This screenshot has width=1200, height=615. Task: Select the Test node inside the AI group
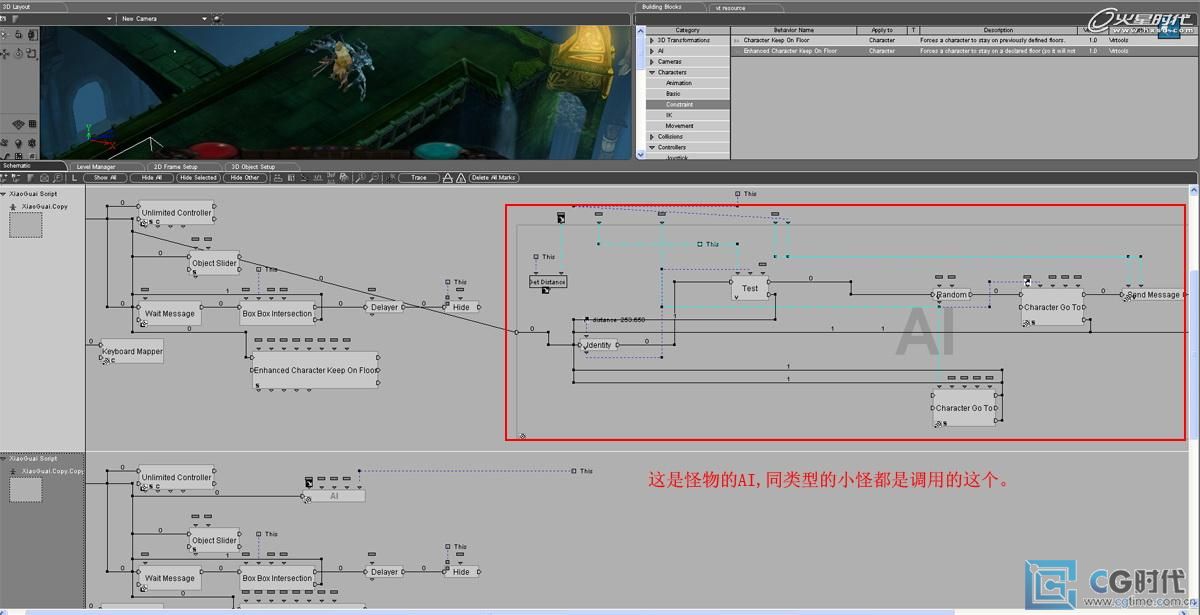(749, 288)
